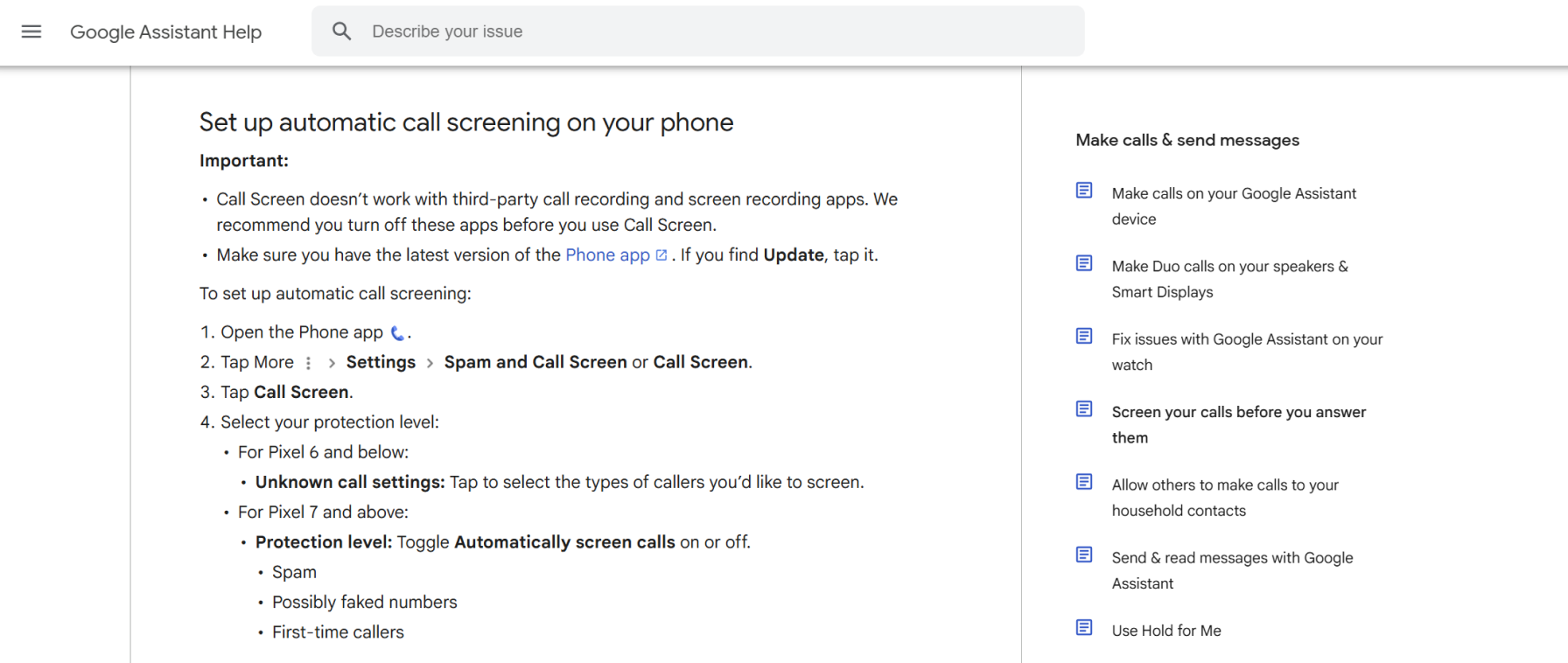Click the Spam bullet item
This screenshot has width=1568, height=663.
294,572
